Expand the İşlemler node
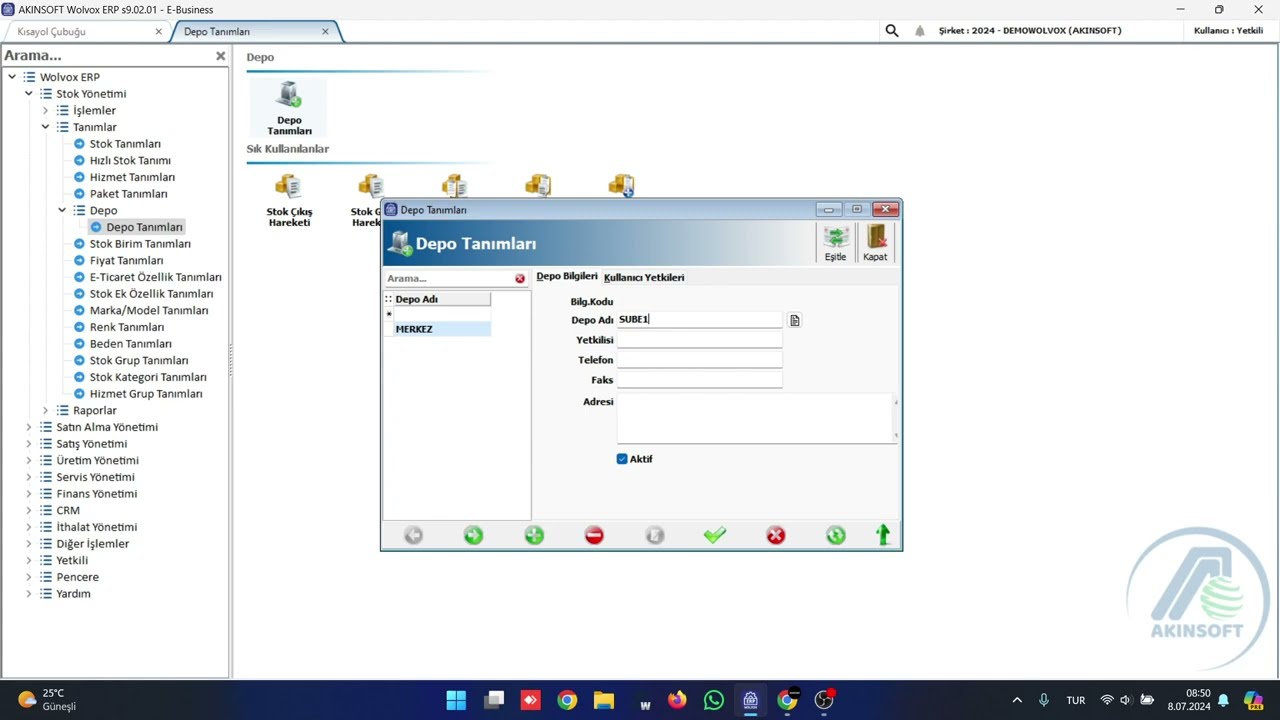 point(45,110)
